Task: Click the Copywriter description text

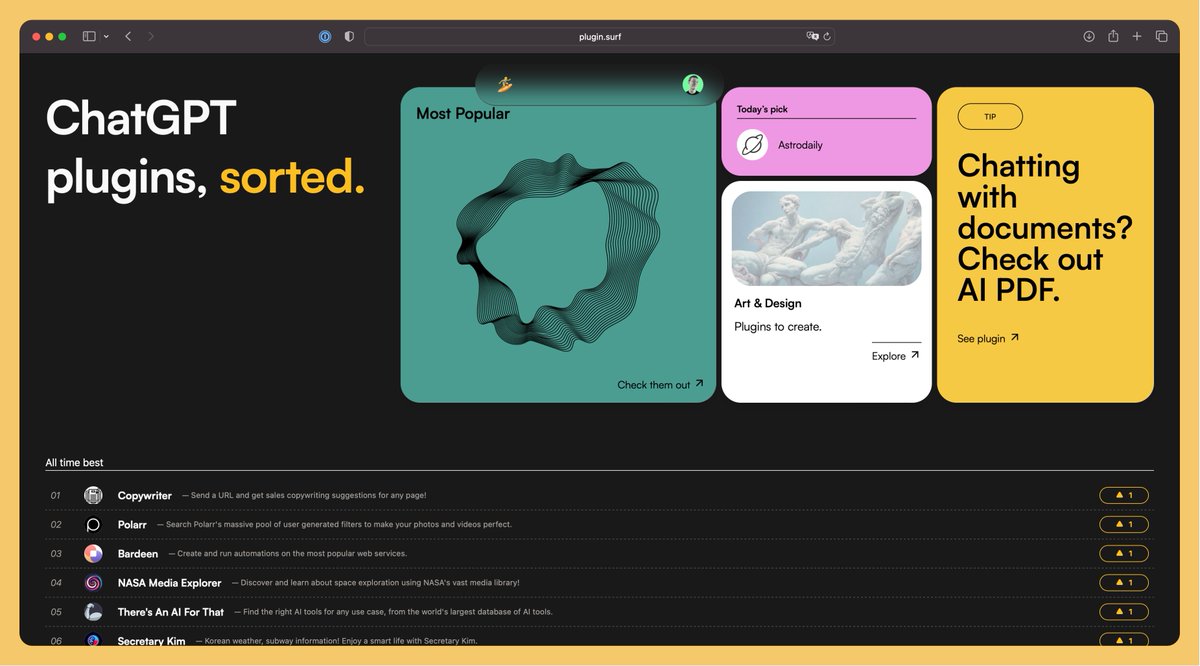Action: pyautogui.click(x=304, y=495)
